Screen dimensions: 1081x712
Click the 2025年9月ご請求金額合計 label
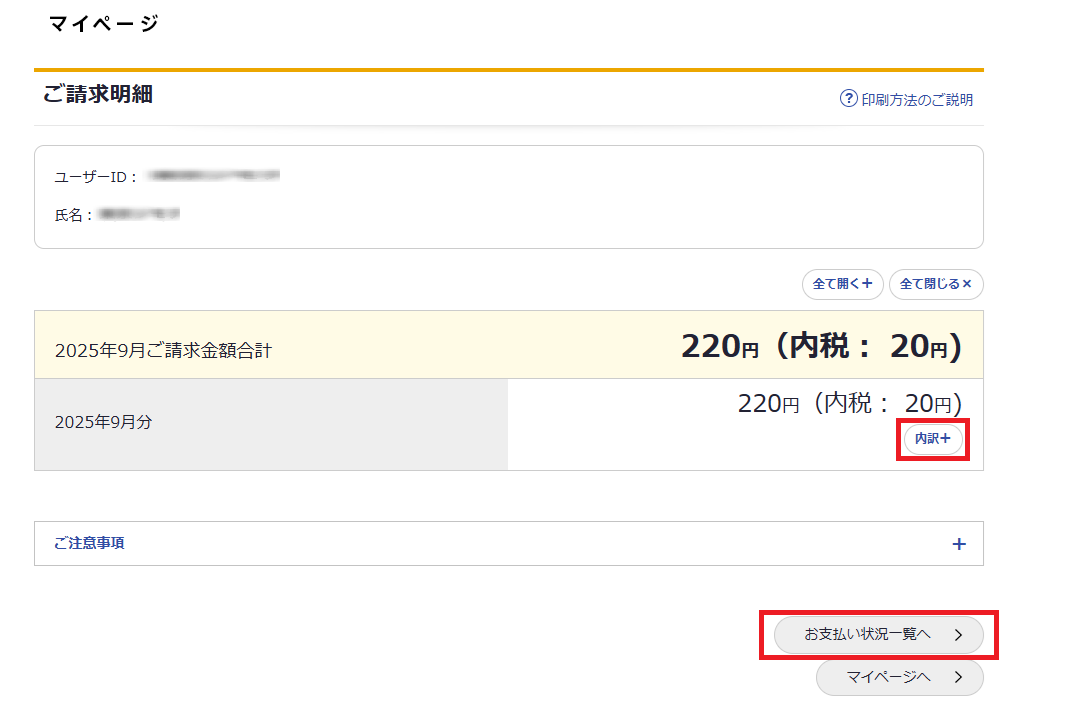click(x=163, y=351)
